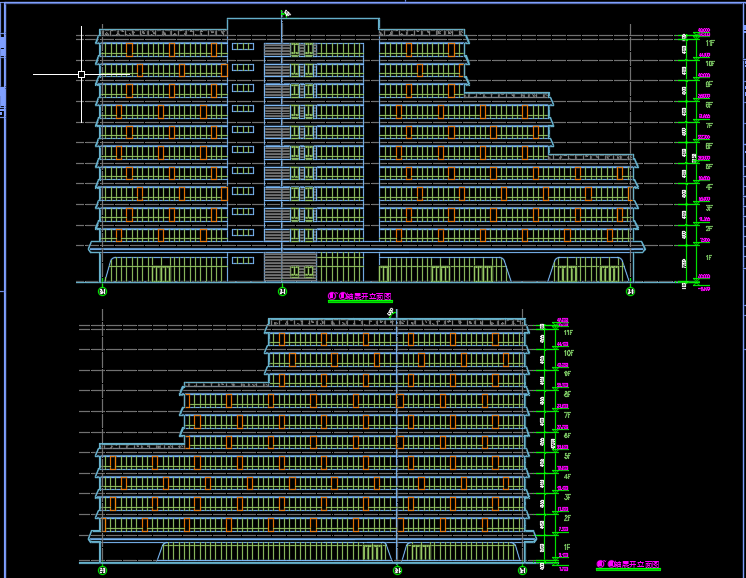Select the 7F floor label in lower elevation
This screenshot has height=578, width=746.
pos(567,415)
